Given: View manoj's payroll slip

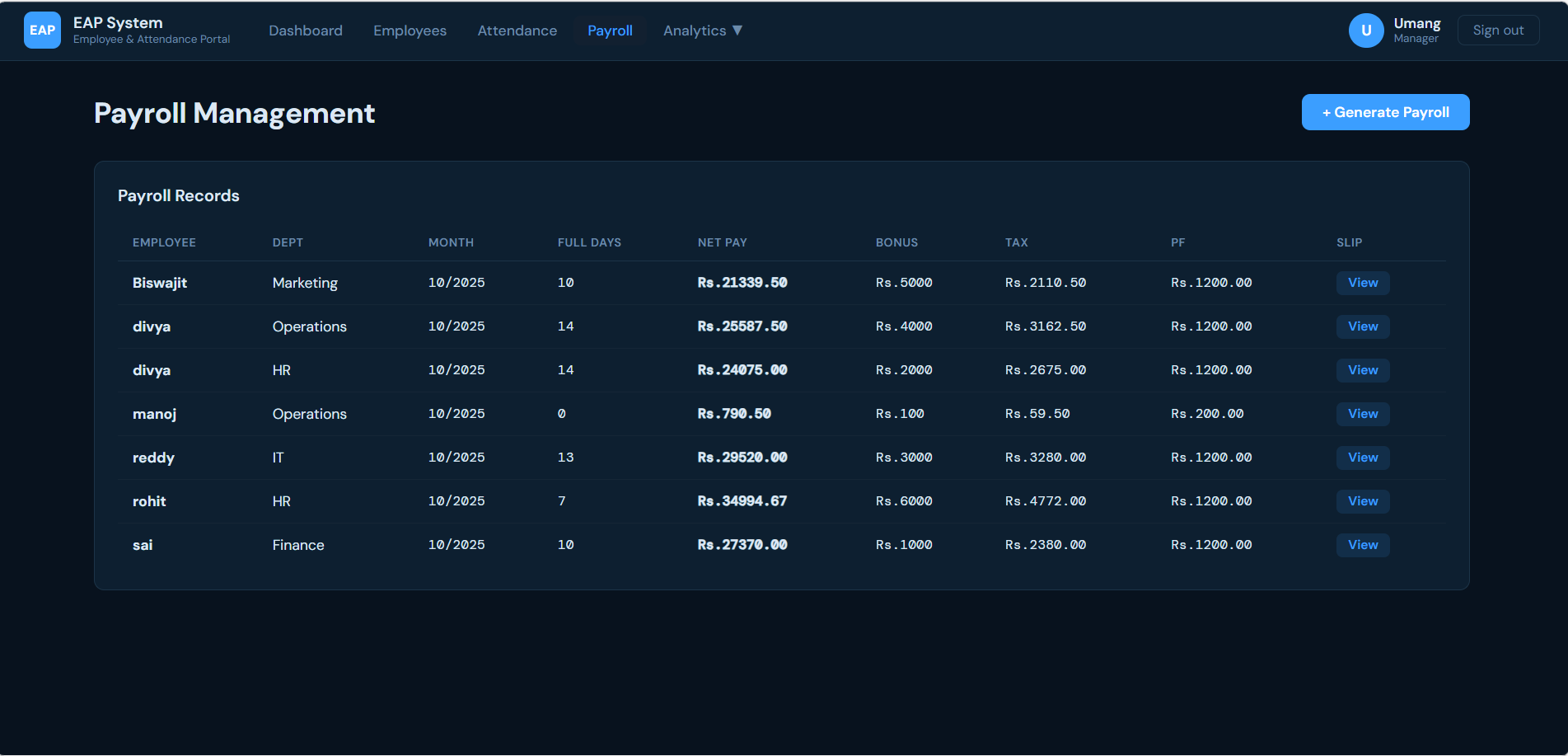Looking at the screenshot, I should (x=1362, y=414).
